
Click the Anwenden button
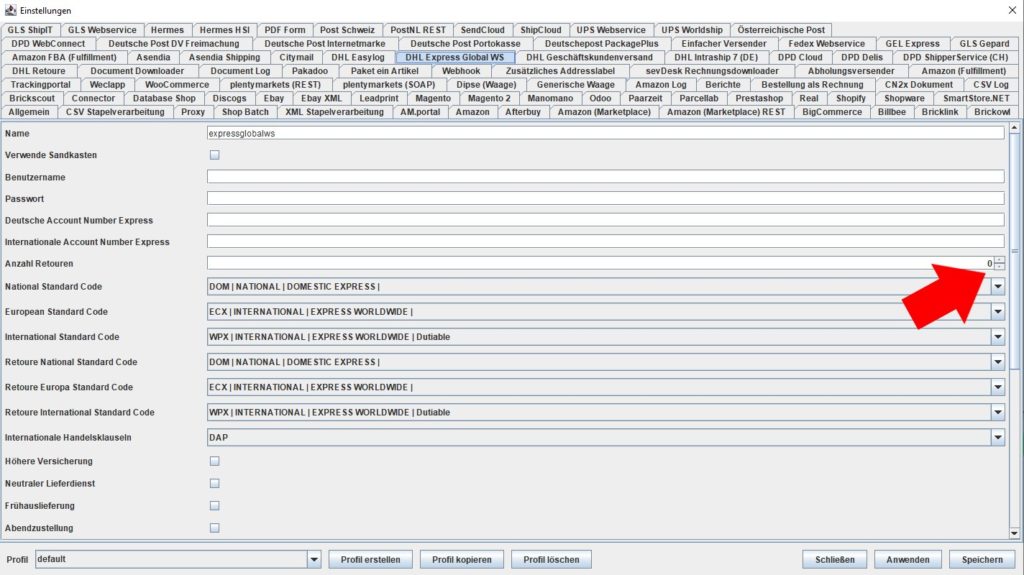click(908, 560)
